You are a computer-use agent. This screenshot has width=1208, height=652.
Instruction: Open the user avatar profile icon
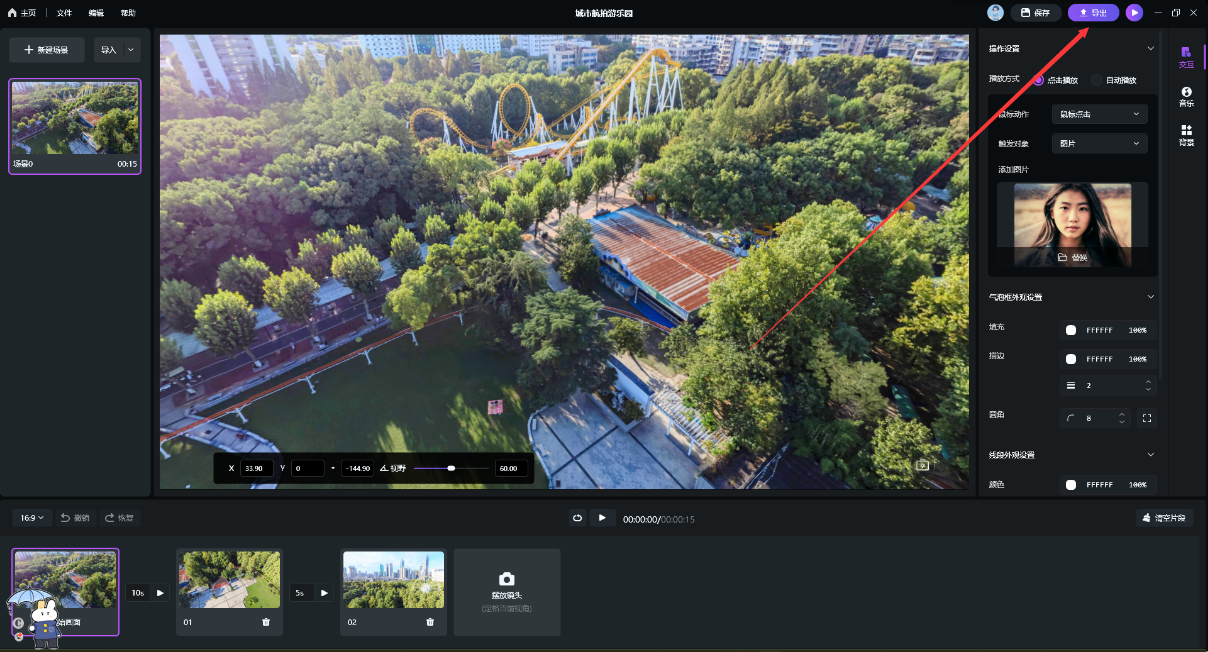(995, 13)
